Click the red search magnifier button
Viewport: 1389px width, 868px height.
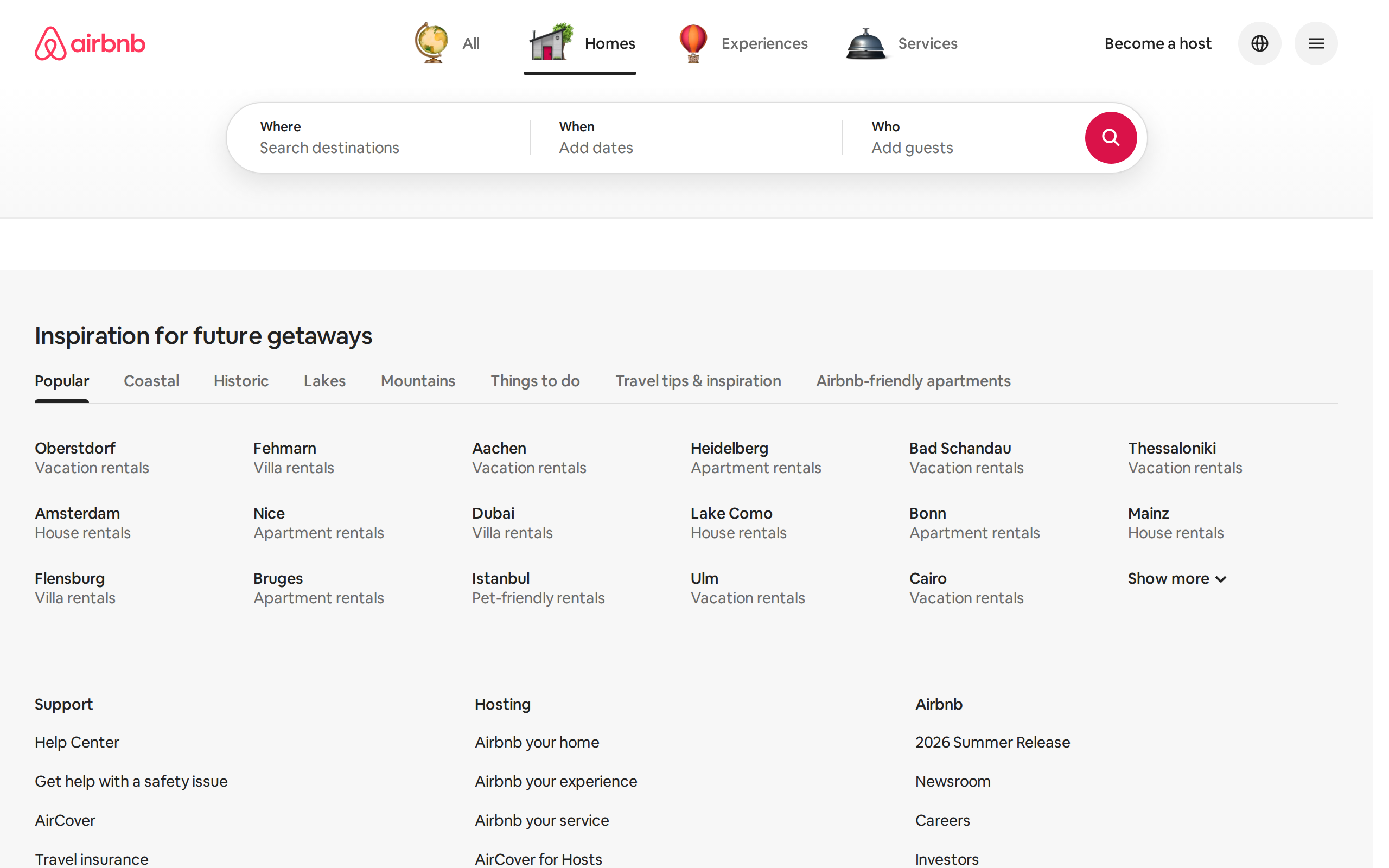pos(1110,138)
